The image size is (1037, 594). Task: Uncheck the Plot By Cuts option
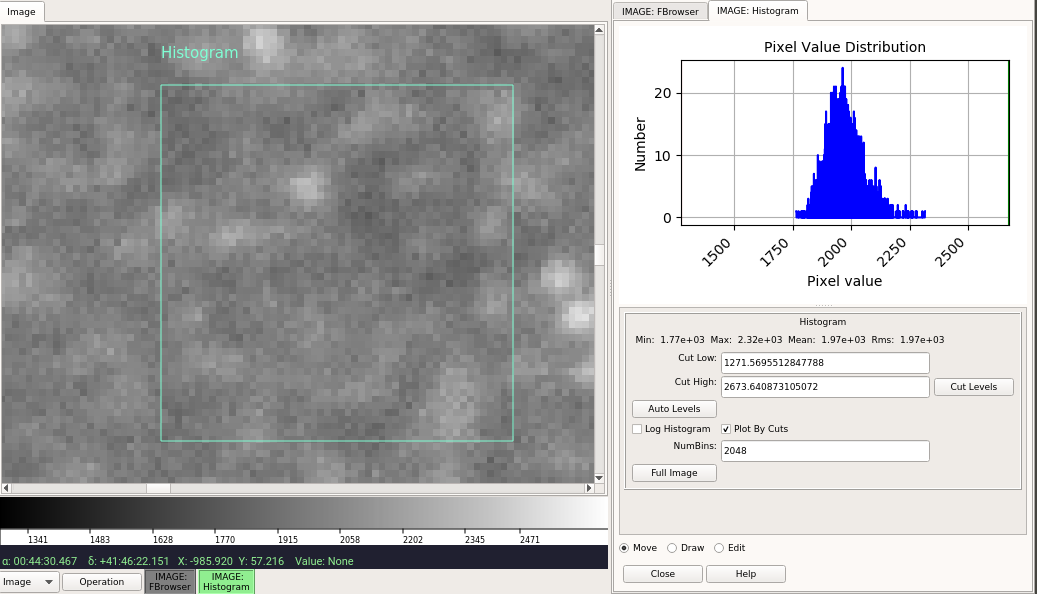(x=726, y=429)
